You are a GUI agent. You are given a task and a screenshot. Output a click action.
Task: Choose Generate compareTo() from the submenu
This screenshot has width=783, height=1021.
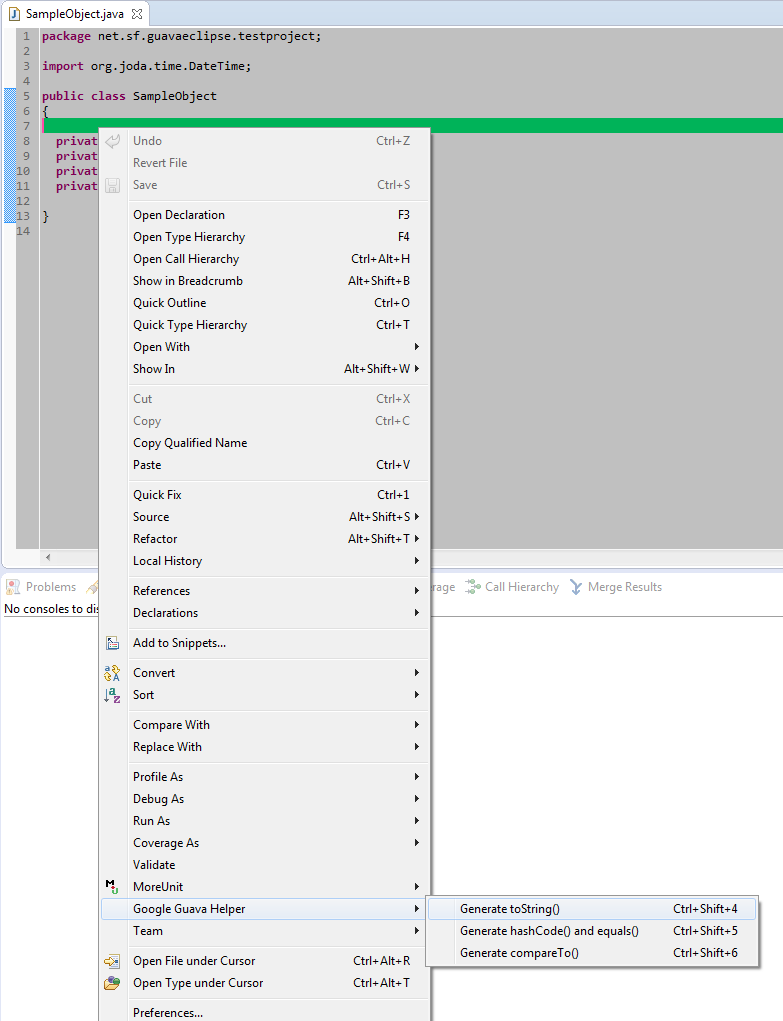(592, 953)
